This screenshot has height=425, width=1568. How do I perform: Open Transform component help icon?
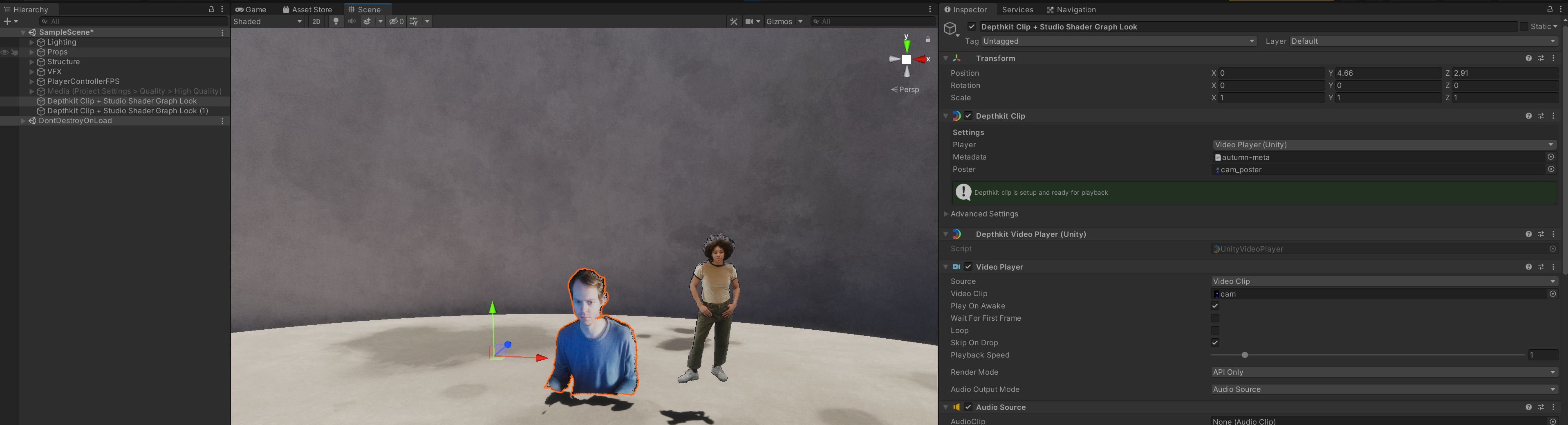point(1528,58)
